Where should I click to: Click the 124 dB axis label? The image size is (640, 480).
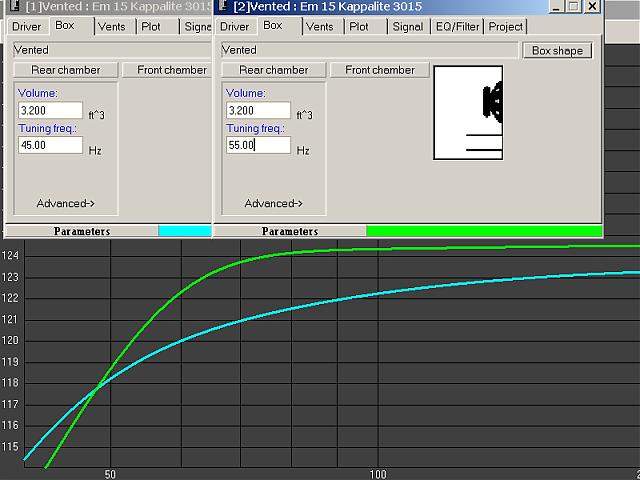[x=10, y=256]
